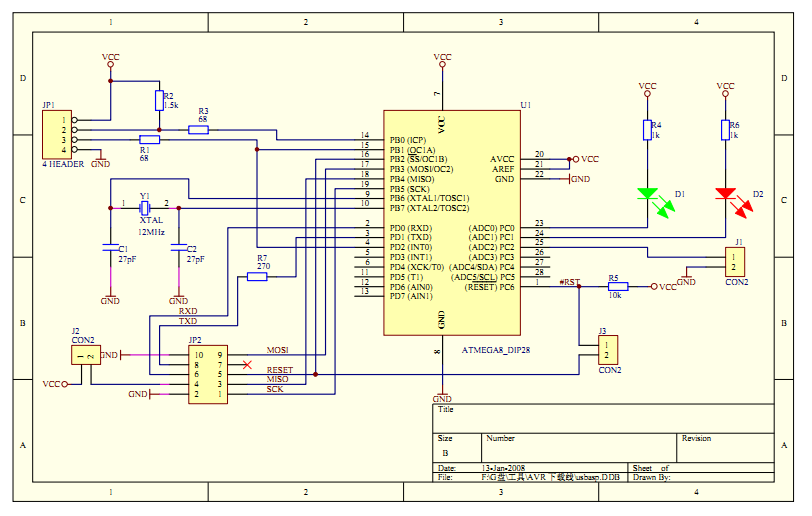Click the VCC power port above U1
812x516 pixels.
coord(442,60)
